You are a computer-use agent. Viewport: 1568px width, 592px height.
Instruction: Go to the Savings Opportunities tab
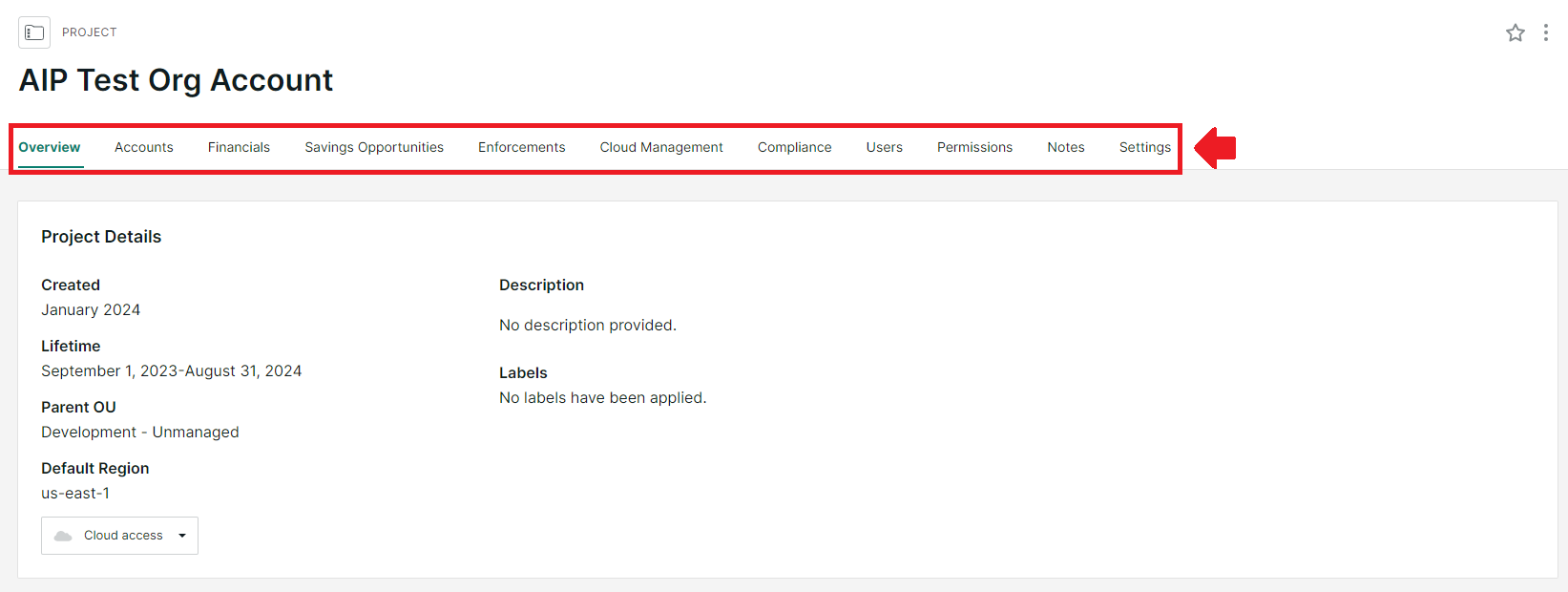click(x=374, y=147)
